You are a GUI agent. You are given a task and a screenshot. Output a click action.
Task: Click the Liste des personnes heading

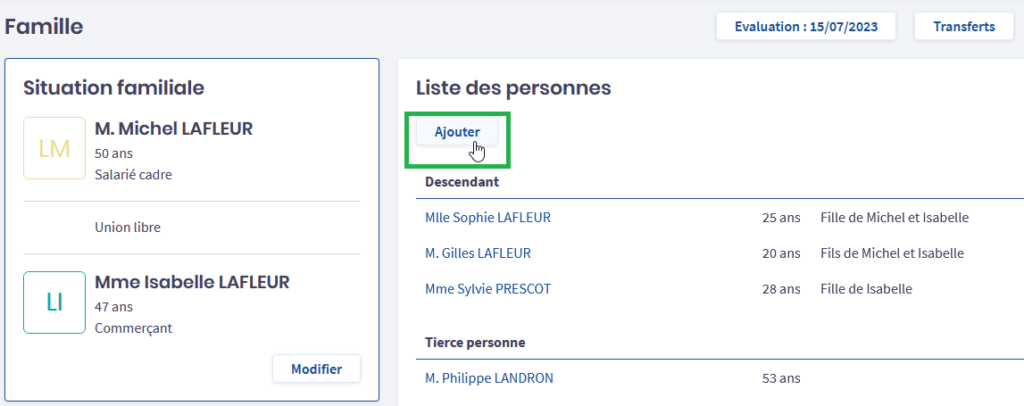pyautogui.click(x=513, y=88)
